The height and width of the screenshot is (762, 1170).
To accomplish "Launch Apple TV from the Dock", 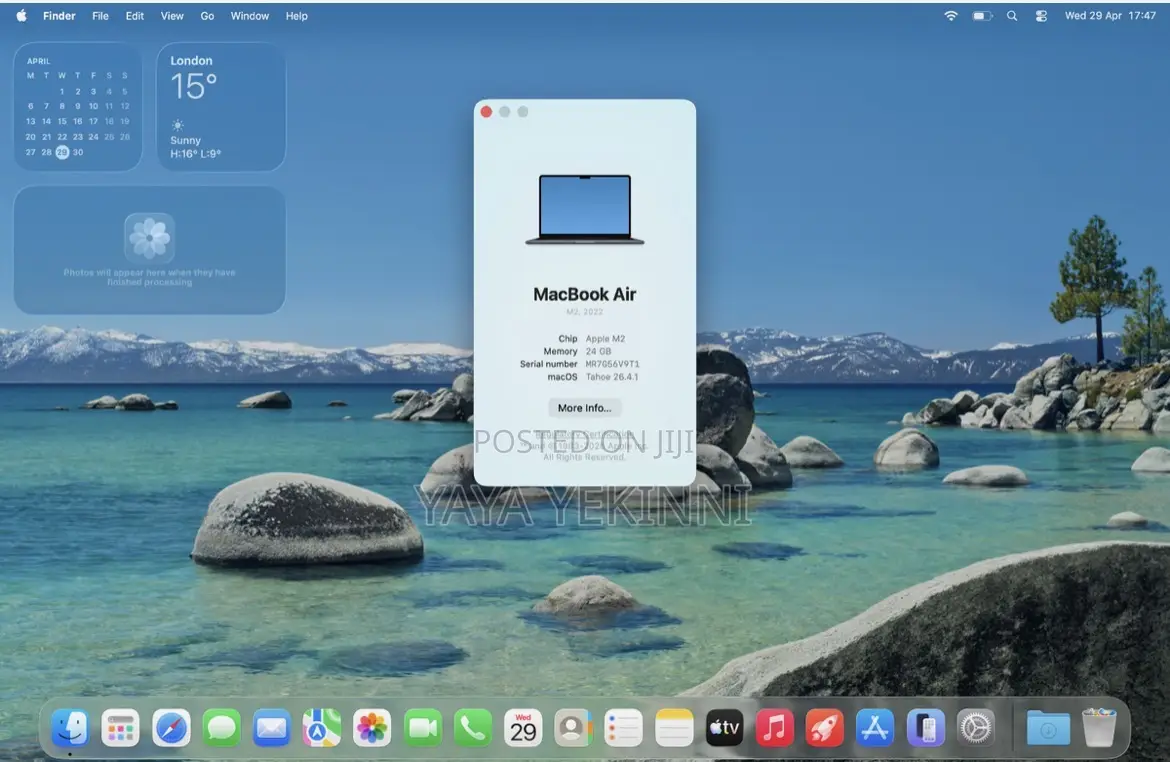I will click(x=725, y=728).
